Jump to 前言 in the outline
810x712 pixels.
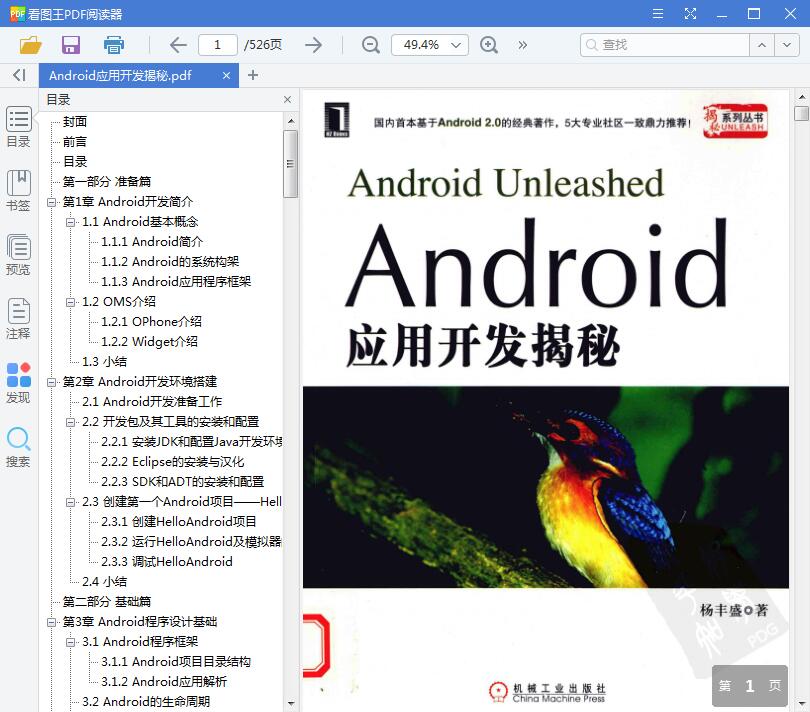(x=75, y=142)
